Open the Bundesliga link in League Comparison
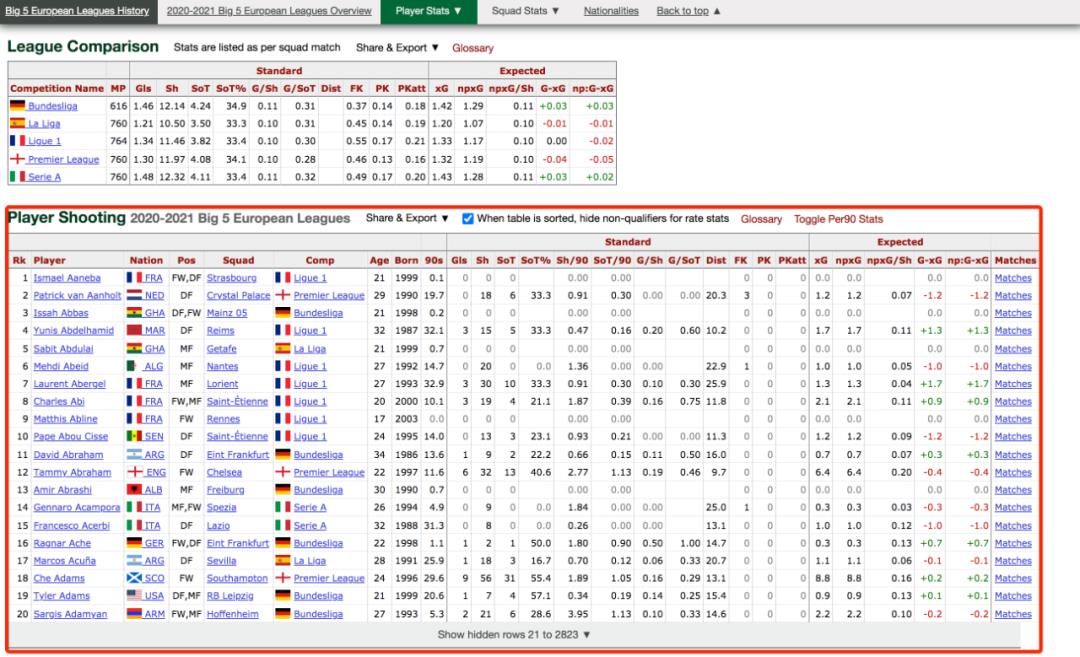The height and width of the screenshot is (657, 1080). pos(52,106)
